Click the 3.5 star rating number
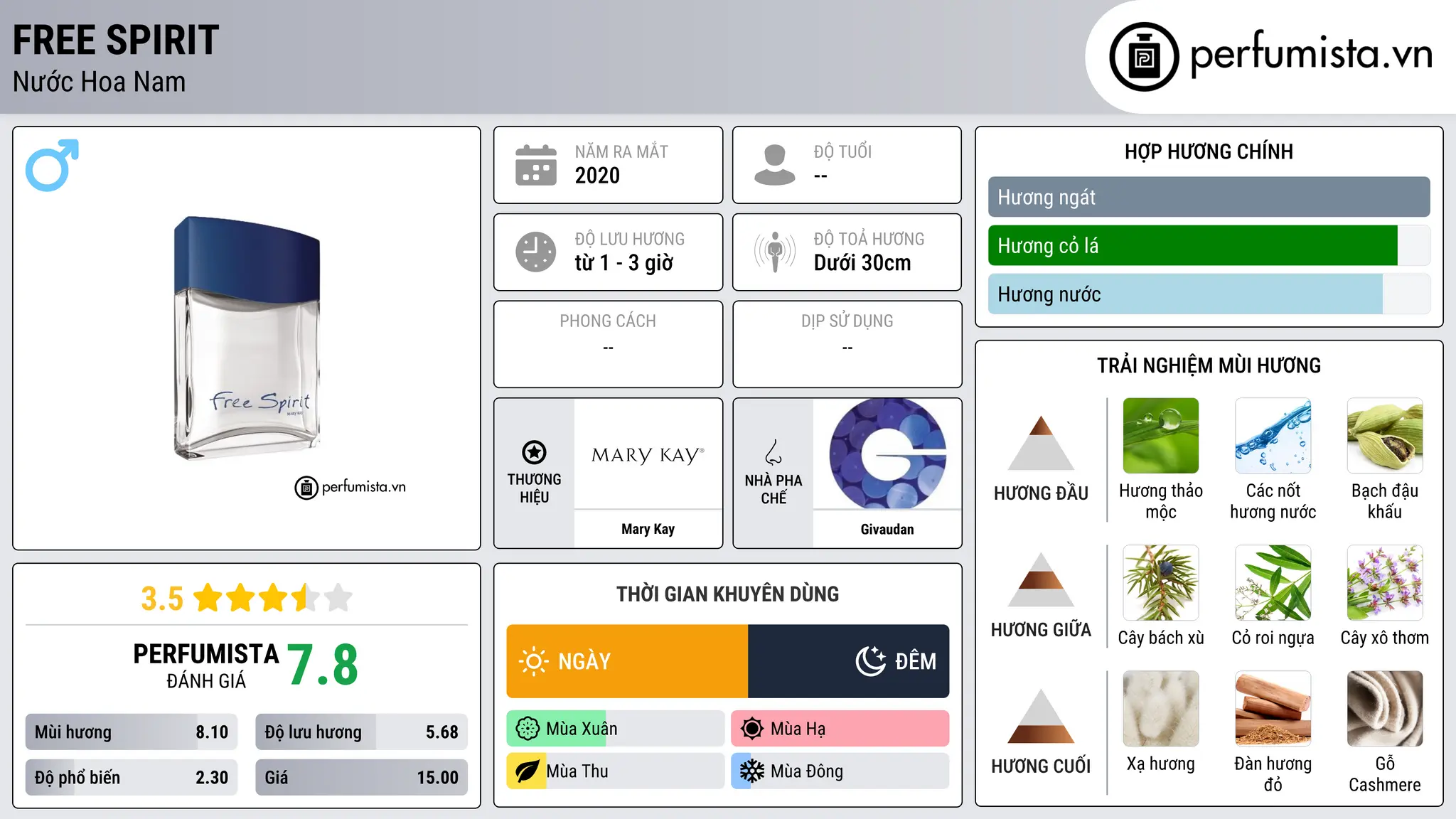 (x=162, y=599)
